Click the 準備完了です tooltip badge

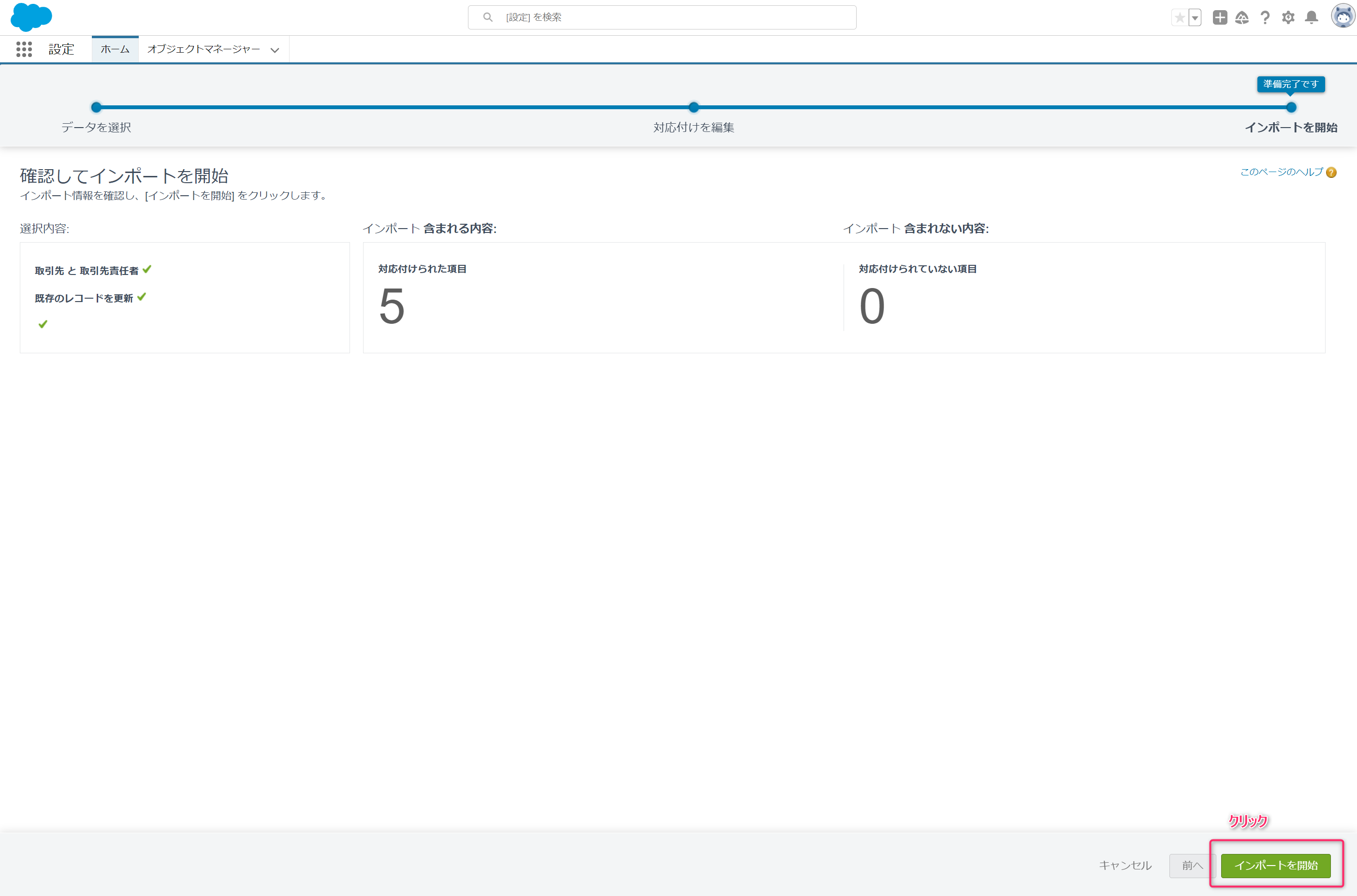(x=1291, y=84)
